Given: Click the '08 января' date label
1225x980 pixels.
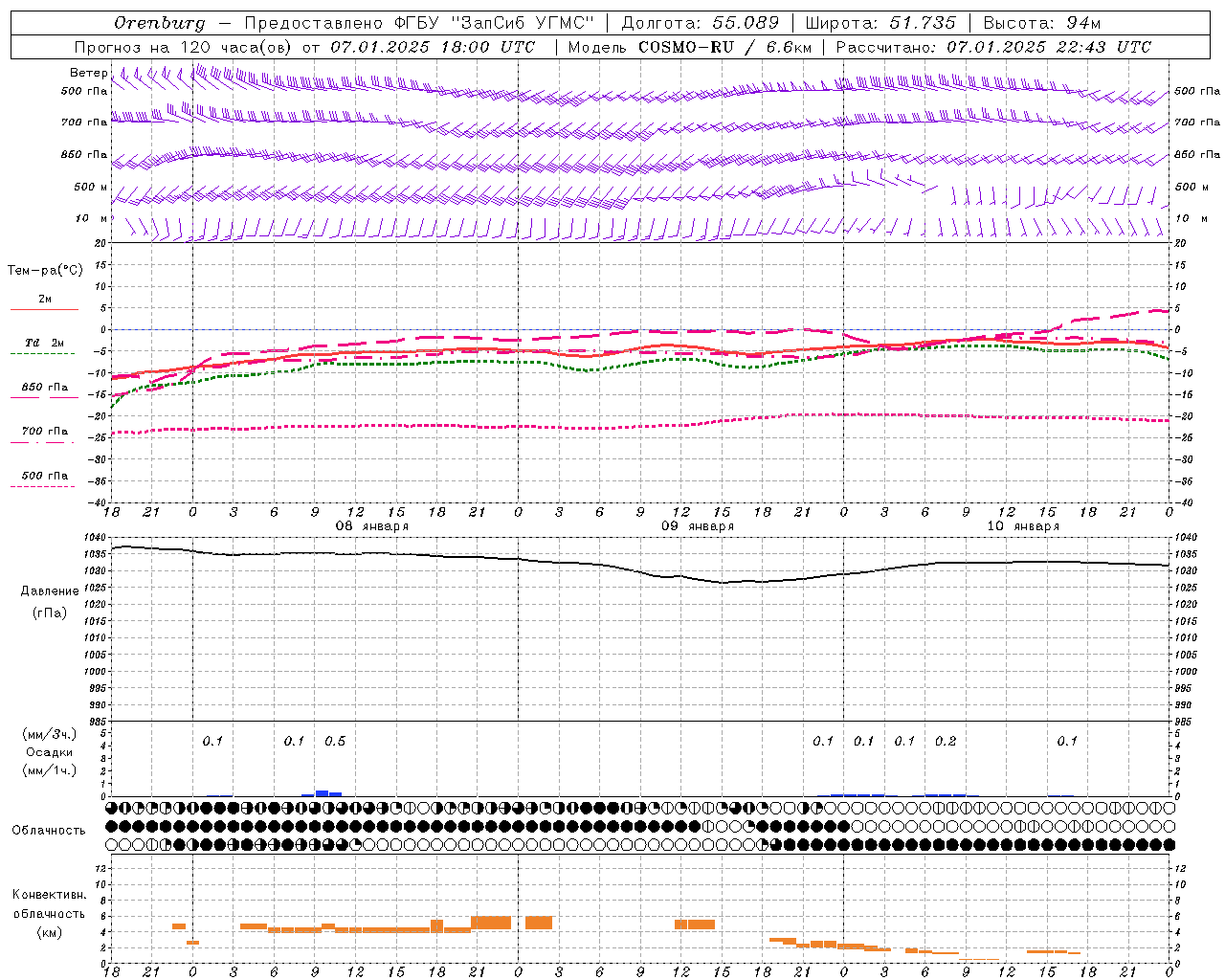Looking at the screenshot, I should point(371,526).
